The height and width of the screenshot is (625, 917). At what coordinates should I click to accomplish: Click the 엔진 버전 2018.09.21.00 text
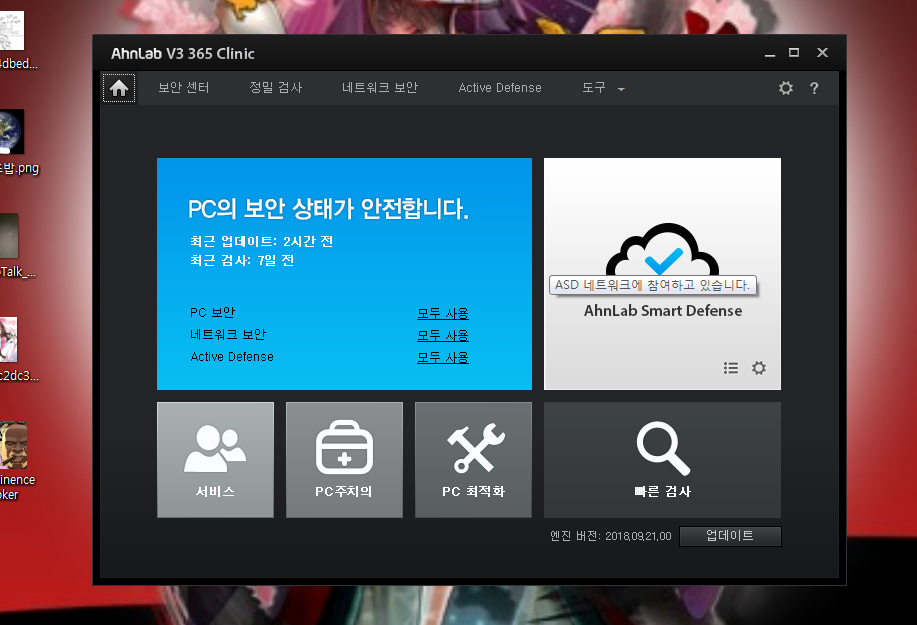pos(611,536)
